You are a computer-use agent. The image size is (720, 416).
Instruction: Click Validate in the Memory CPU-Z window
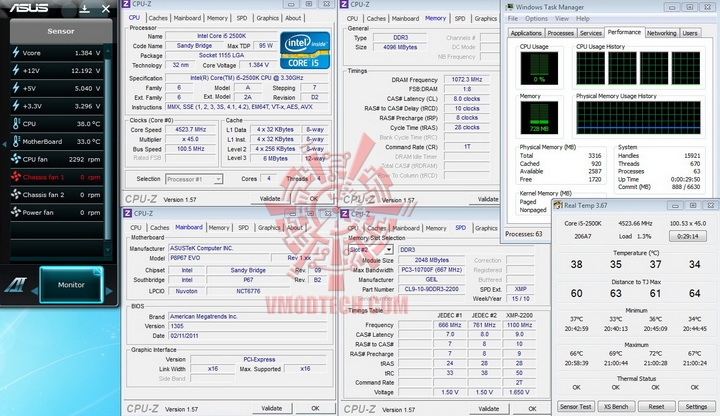(x=488, y=199)
